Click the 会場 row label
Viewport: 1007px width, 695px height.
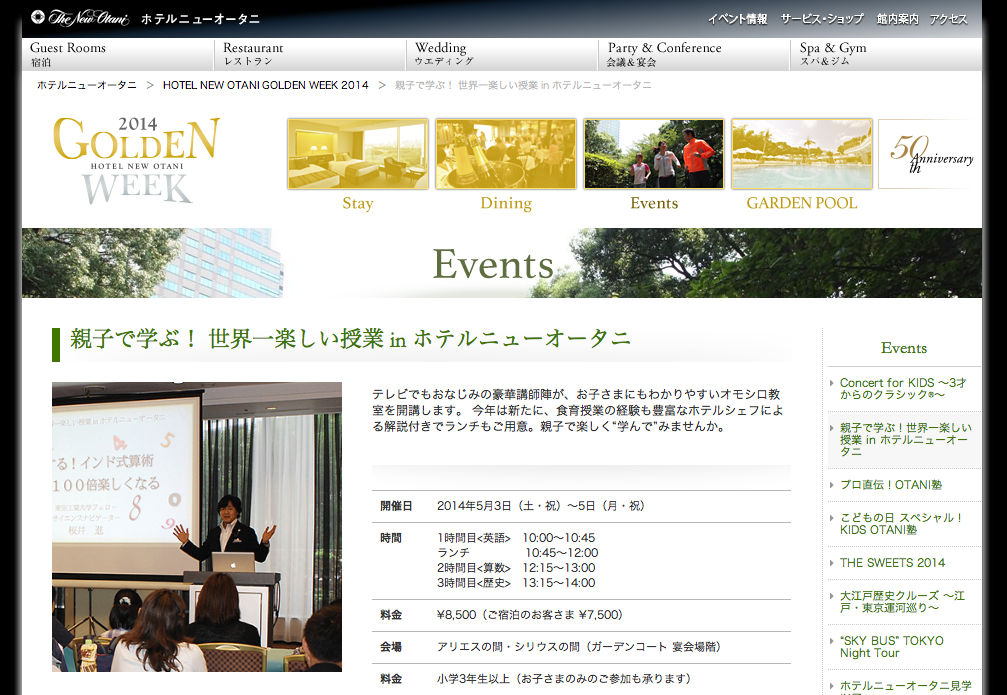[x=390, y=647]
